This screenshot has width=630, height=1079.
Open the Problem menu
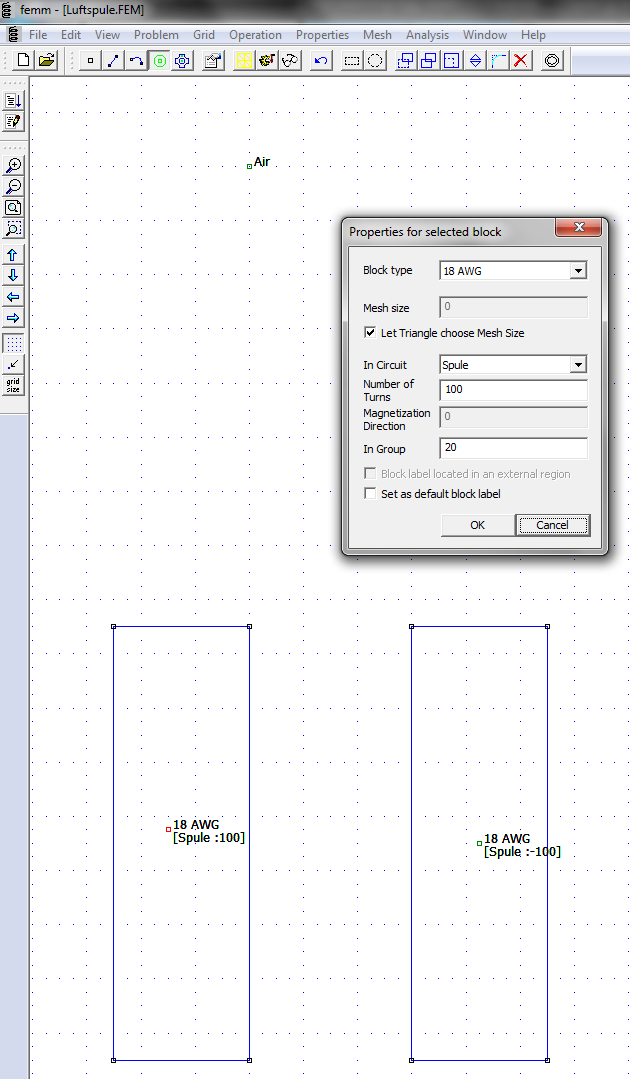pyautogui.click(x=156, y=34)
